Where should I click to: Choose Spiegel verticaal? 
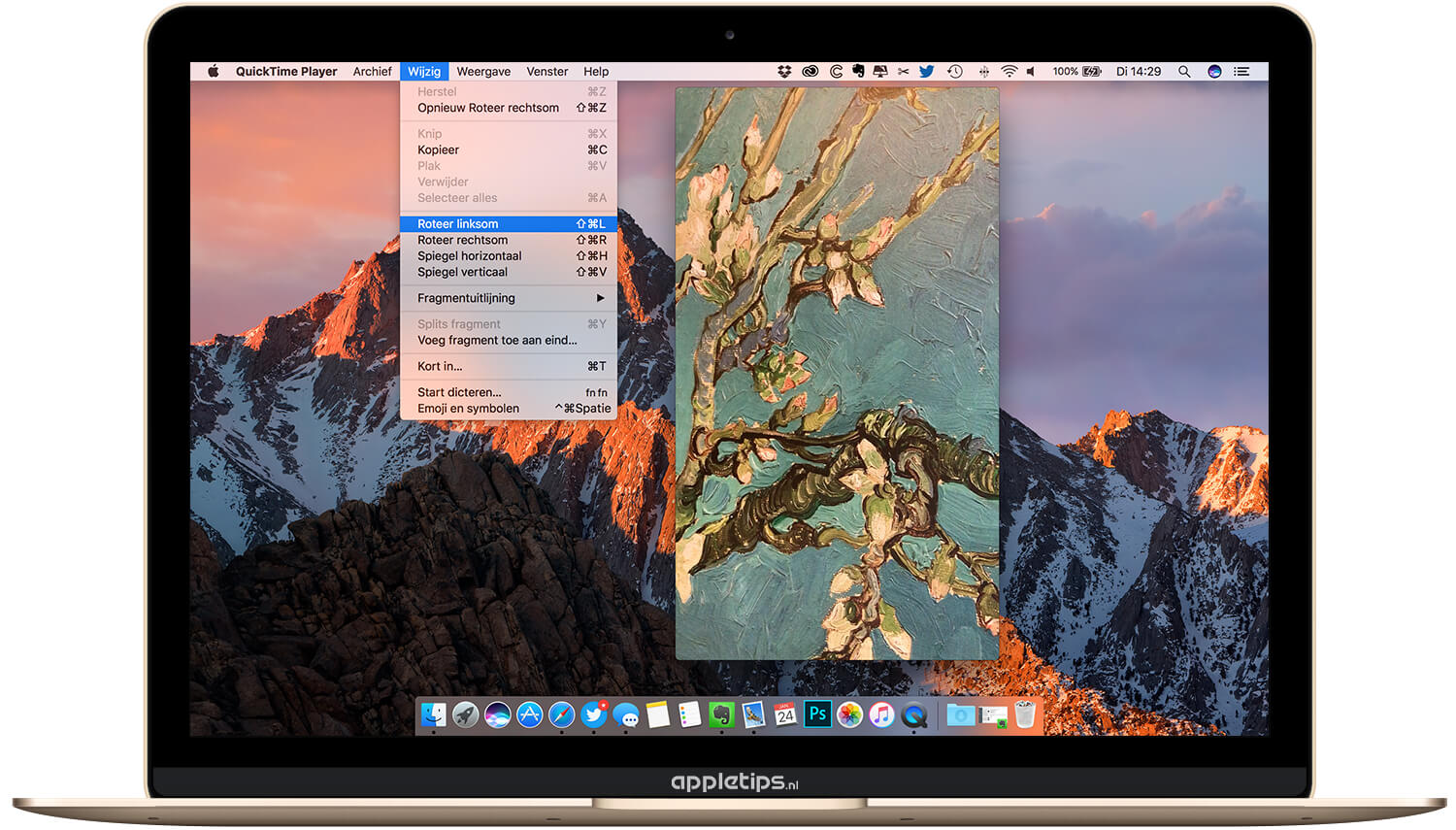pos(509,272)
